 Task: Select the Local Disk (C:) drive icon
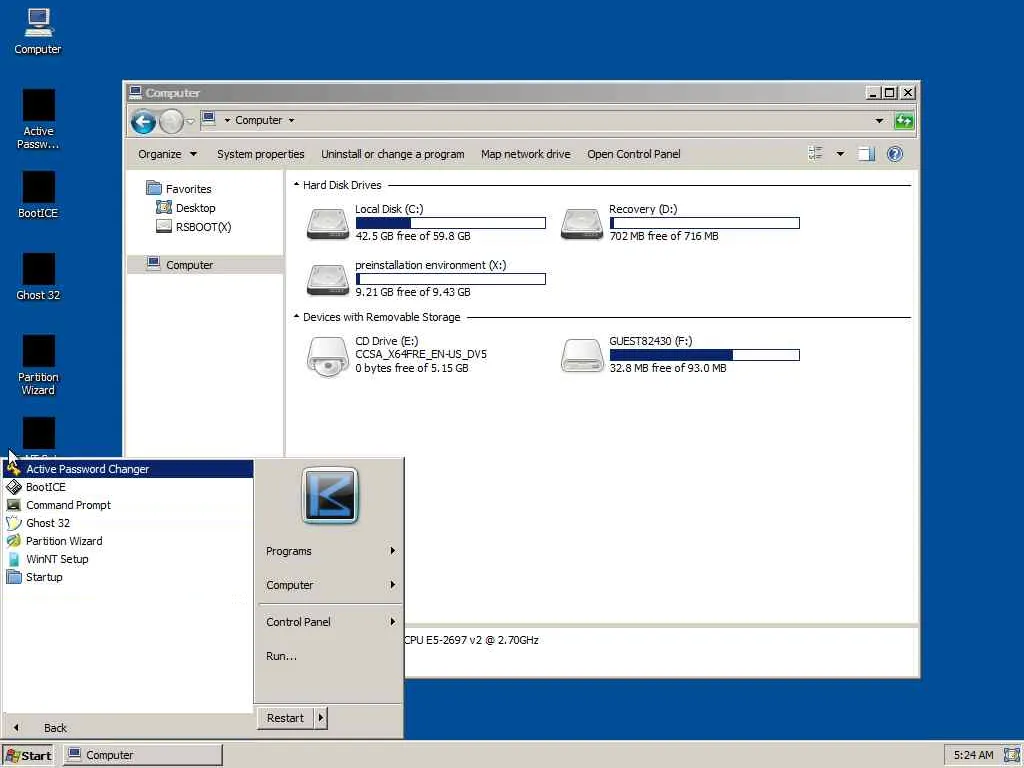(x=327, y=224)
